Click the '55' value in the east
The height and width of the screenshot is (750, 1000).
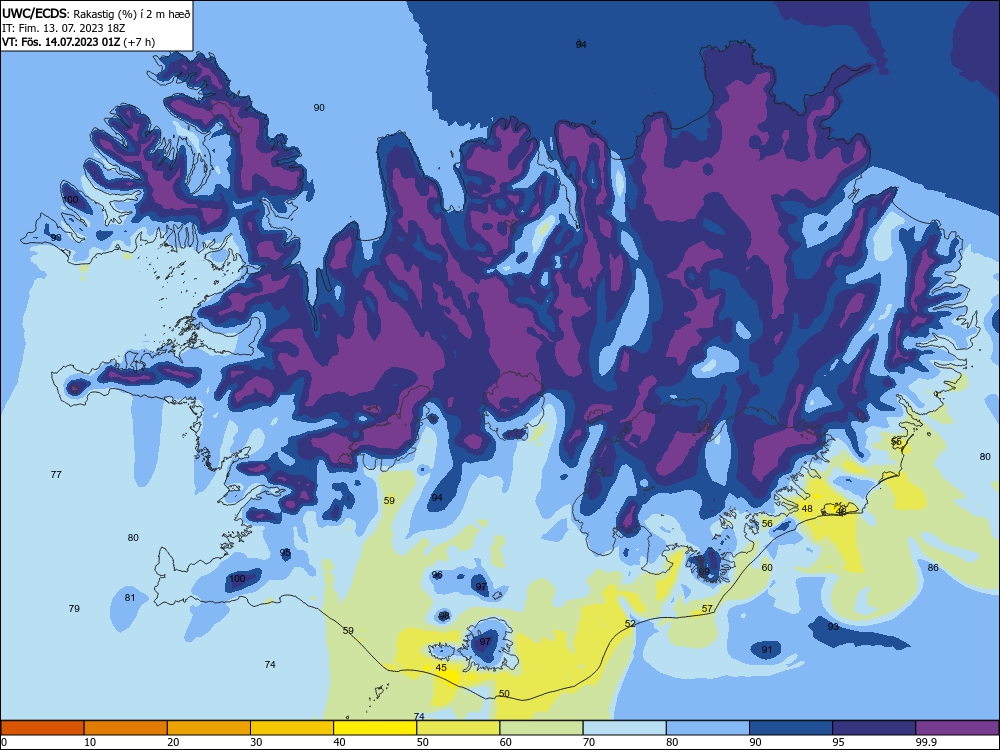coord(896,441)
